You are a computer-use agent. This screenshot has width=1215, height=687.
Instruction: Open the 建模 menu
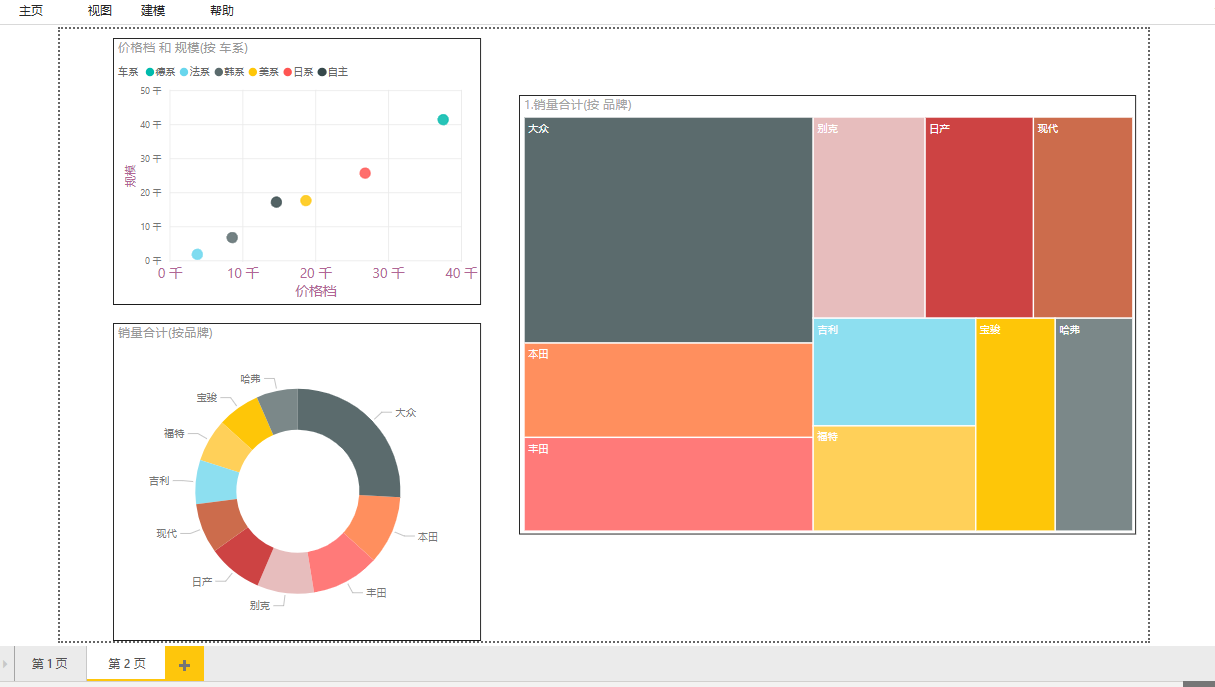[x=153, y=11]
